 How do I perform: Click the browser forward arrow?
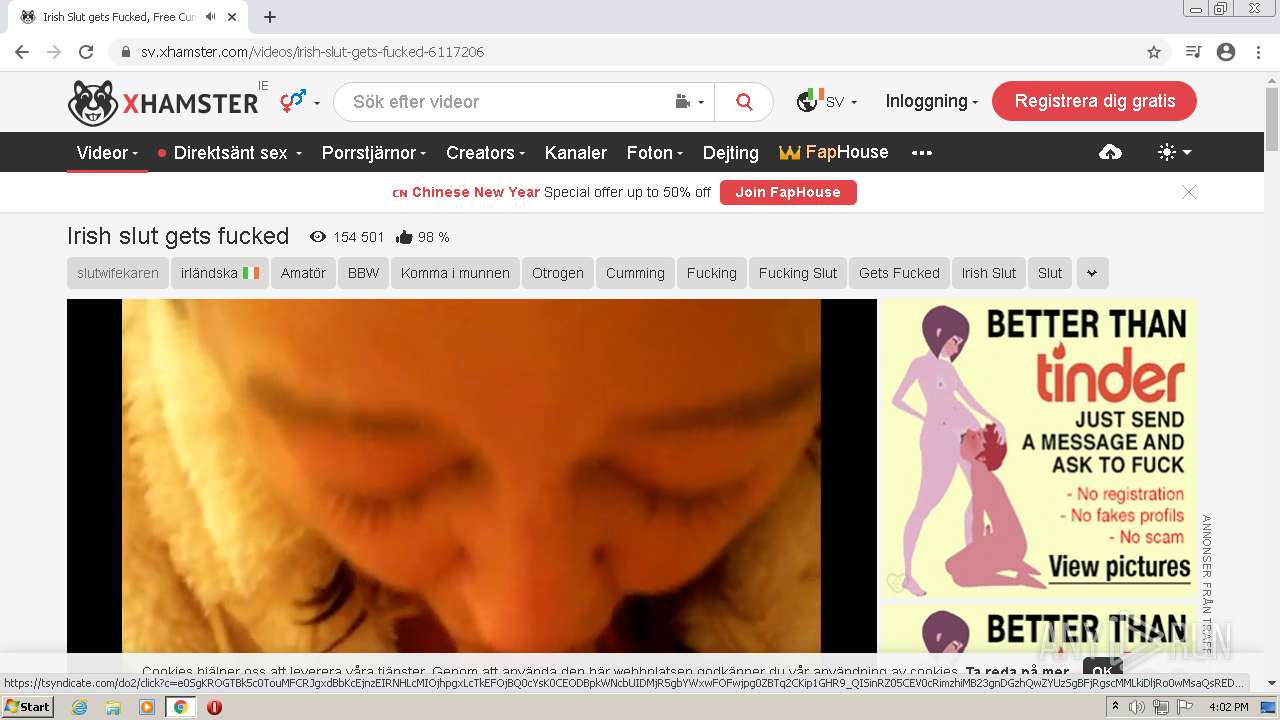[x=54, y=52]
